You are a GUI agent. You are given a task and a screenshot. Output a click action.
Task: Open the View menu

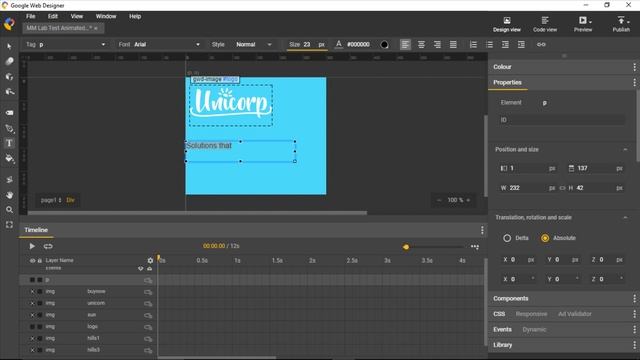click(77, 16)
